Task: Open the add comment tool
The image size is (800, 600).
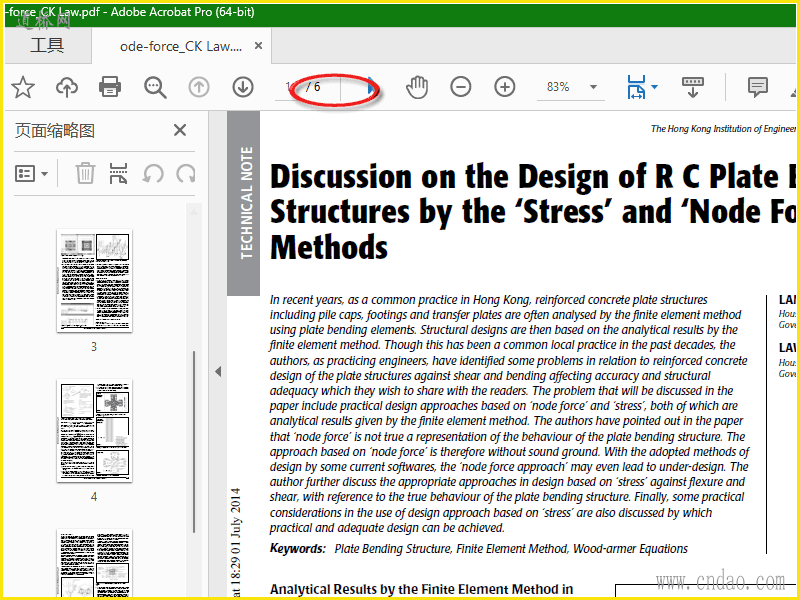Action: pos(758,88)
